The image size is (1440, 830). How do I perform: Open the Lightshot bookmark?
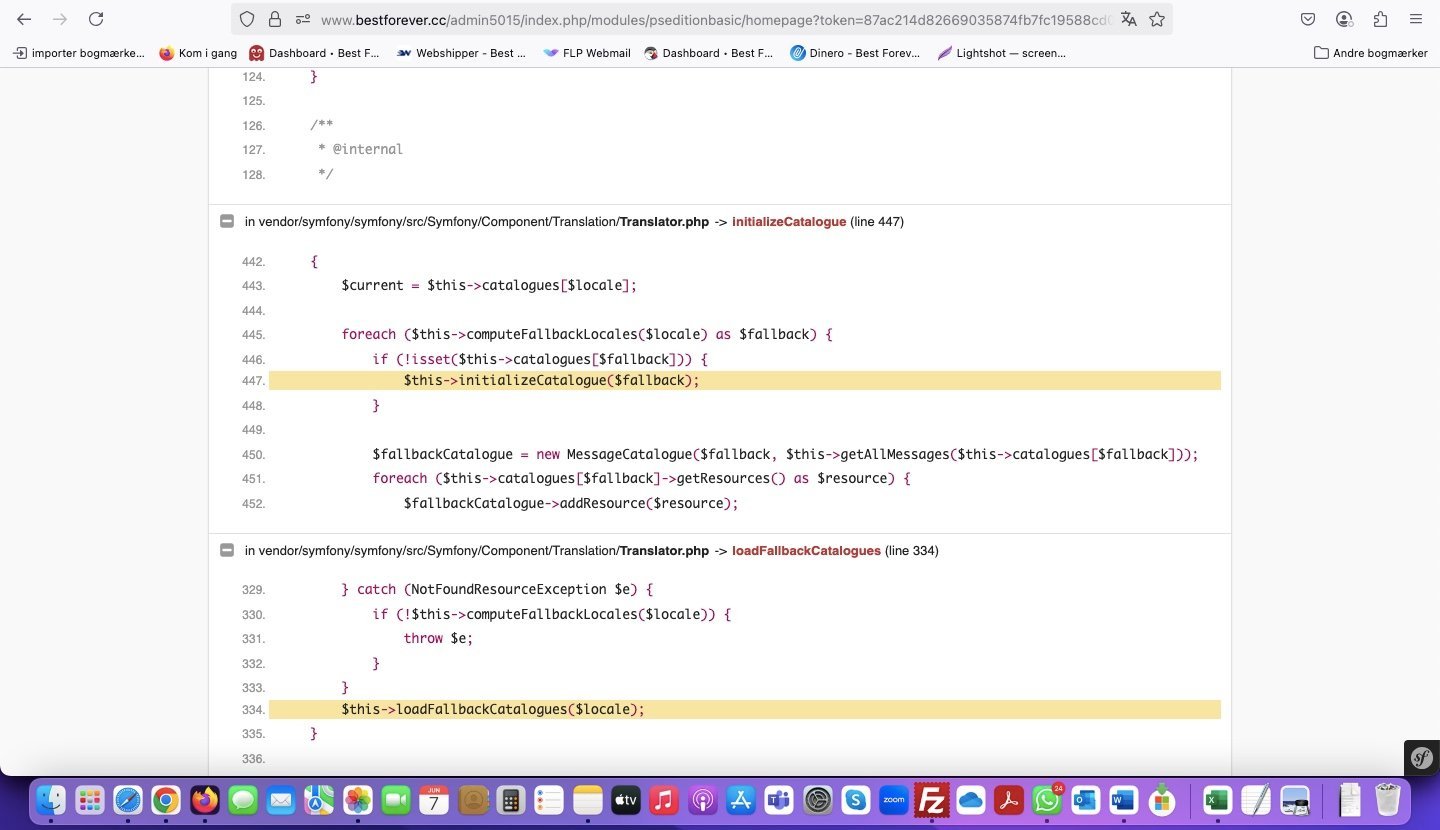click(1001, 53)
